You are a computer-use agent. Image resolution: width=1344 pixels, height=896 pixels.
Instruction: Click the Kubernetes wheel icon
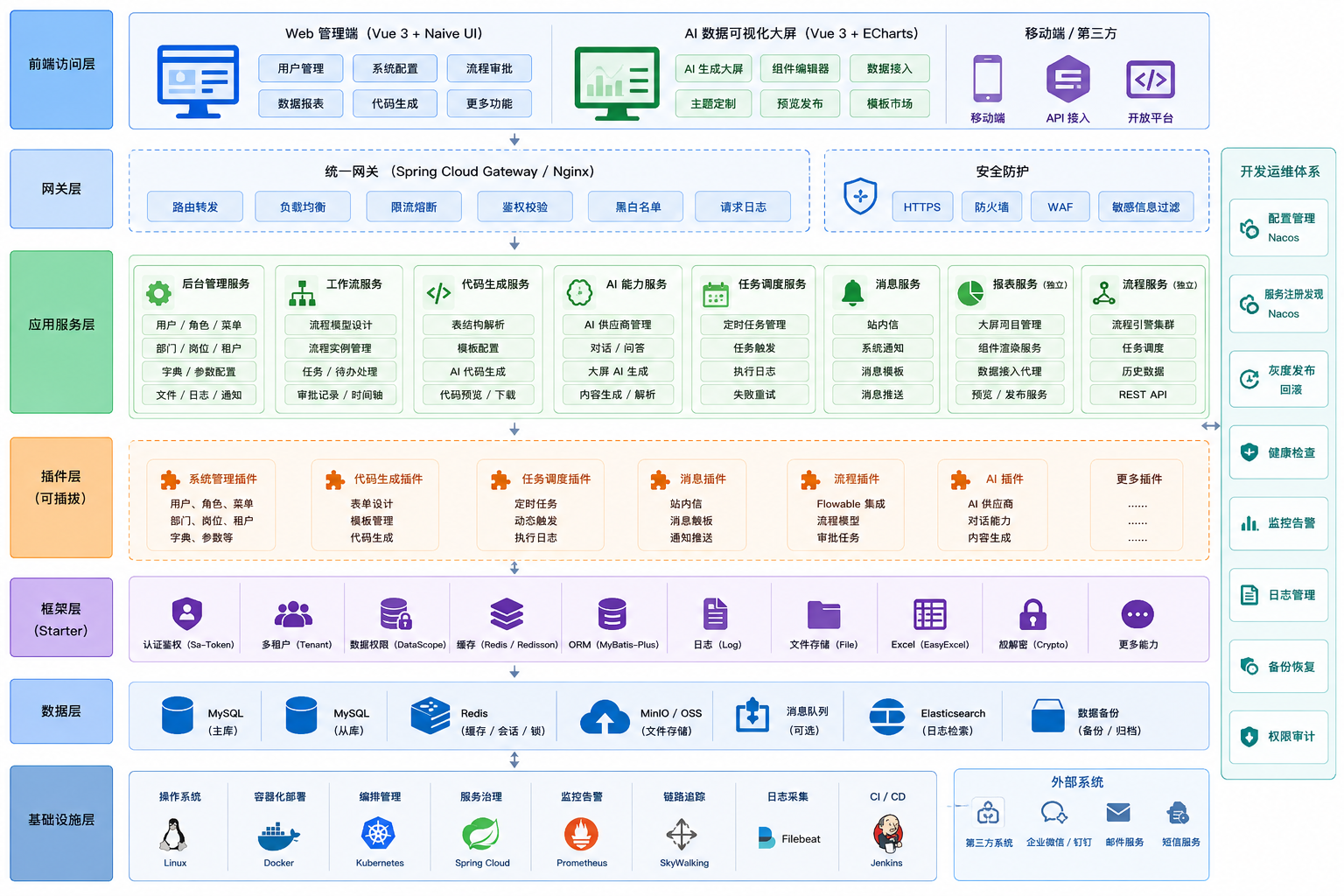tap(378, 834)
